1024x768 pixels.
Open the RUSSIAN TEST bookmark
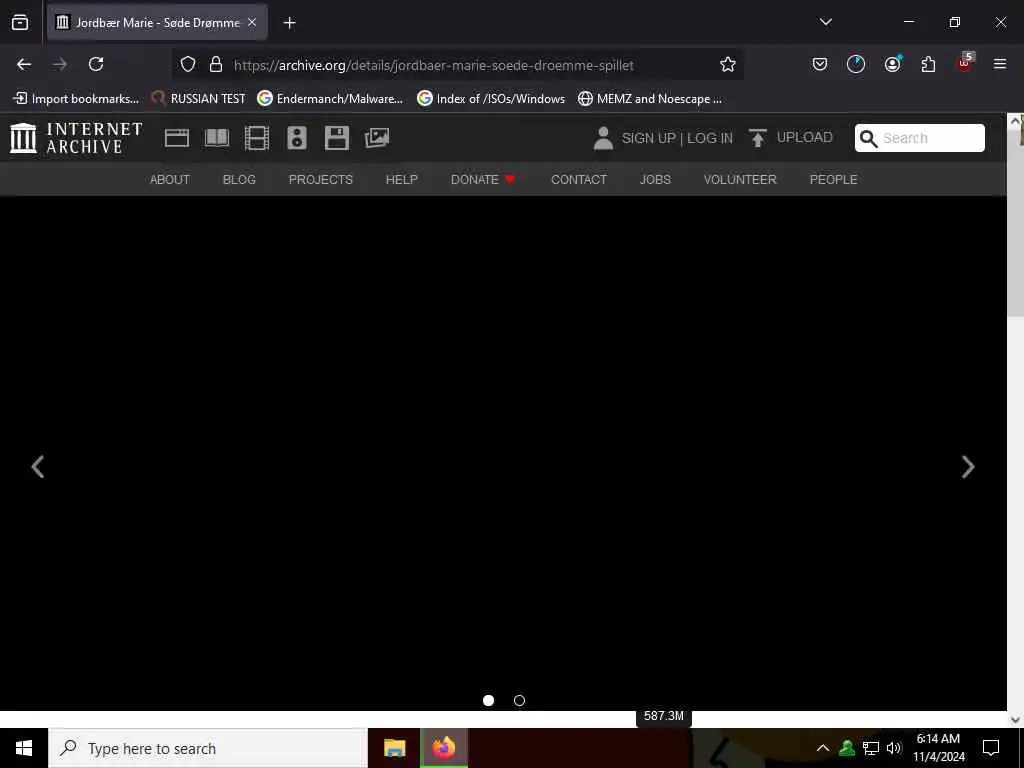point(199,99)
